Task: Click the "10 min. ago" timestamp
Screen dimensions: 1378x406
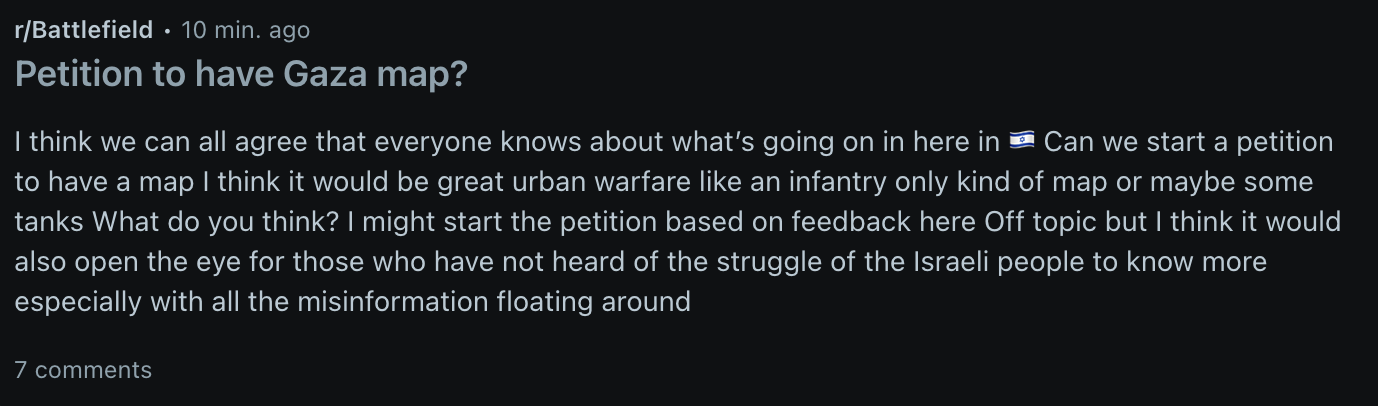Action: coord(245,30)
